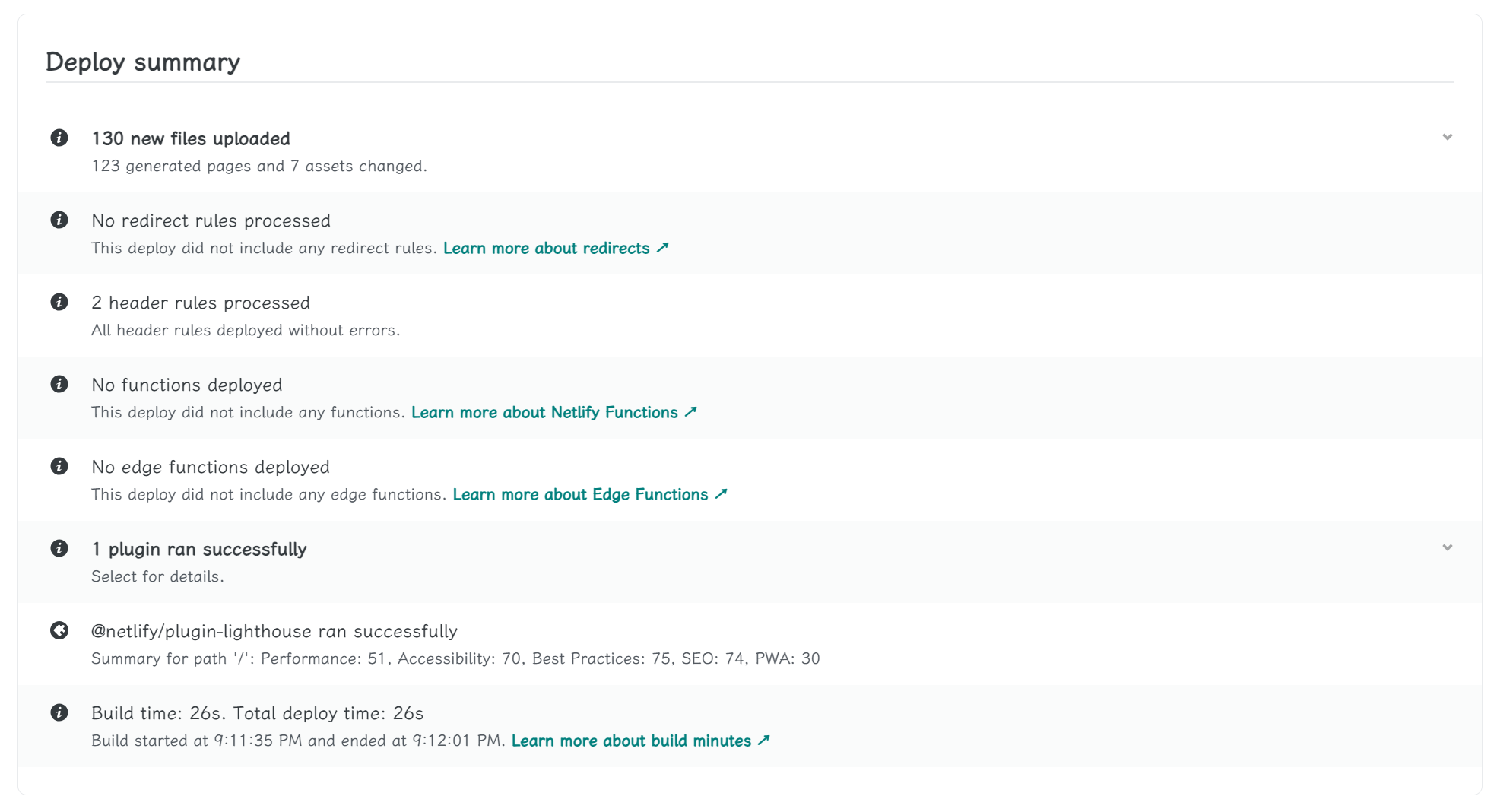This screenshot has width=1497, height=812.
Task: Select the 1 plugin ran successfully heading
Action: pyautogui.click(x=199, y=549)
